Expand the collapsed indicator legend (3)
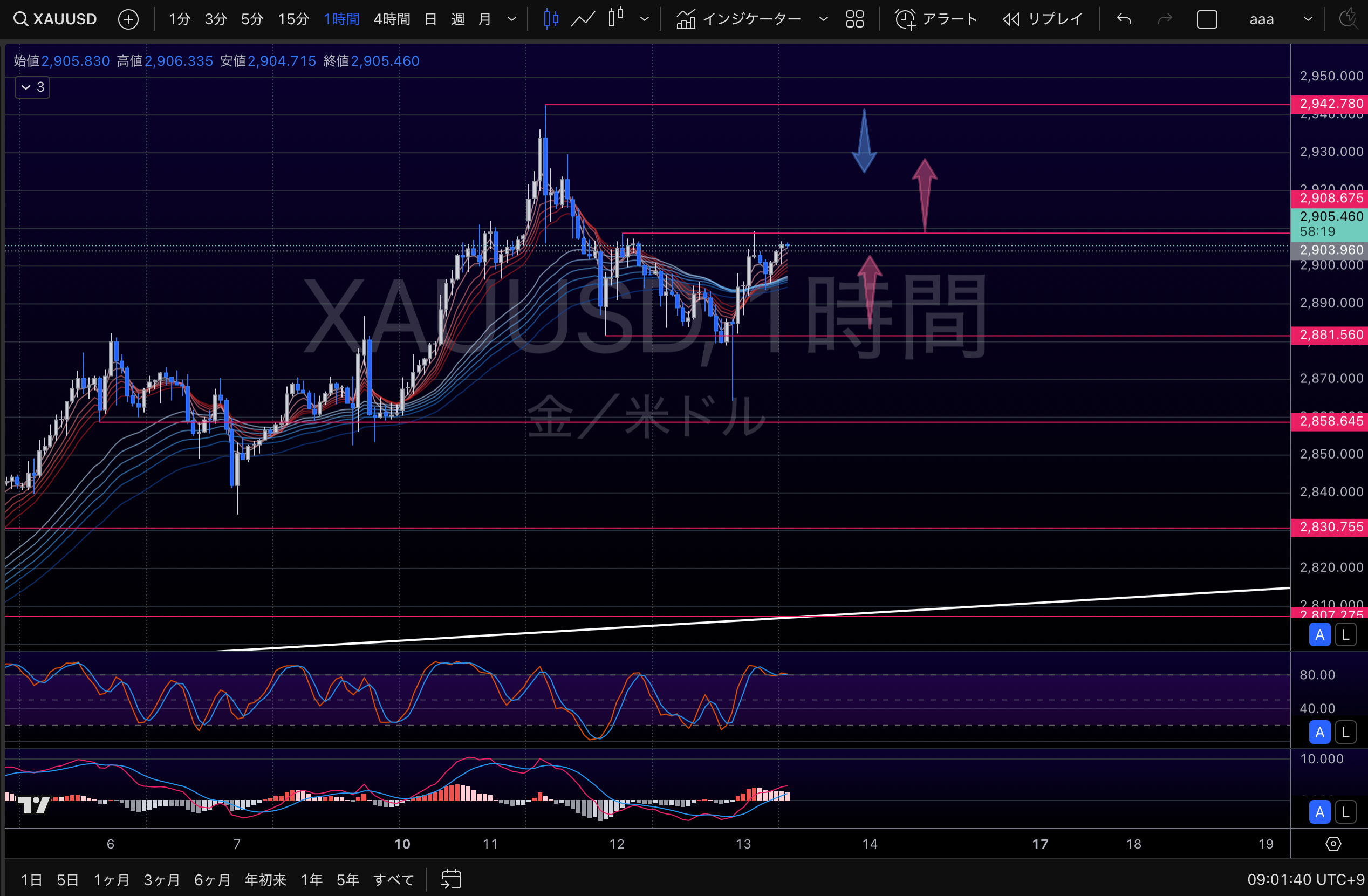Screen dimensions: 1368x896 33,87
